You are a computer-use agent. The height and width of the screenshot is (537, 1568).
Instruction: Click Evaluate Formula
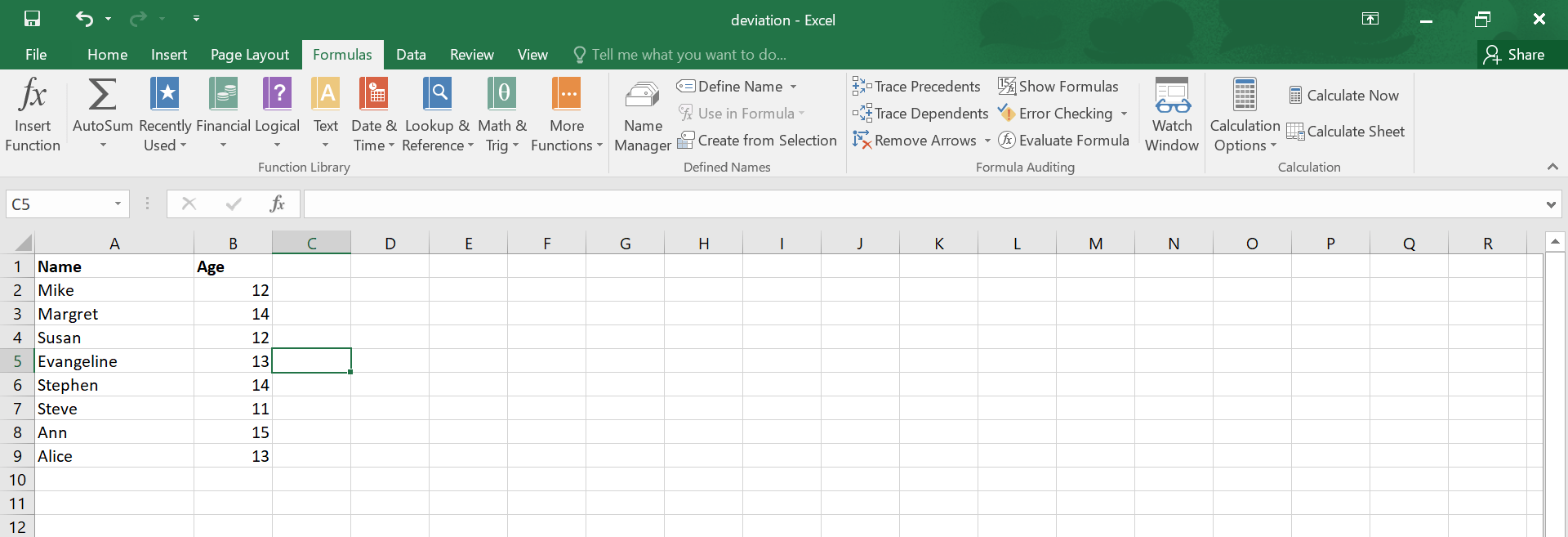[x=1063, y=140]
